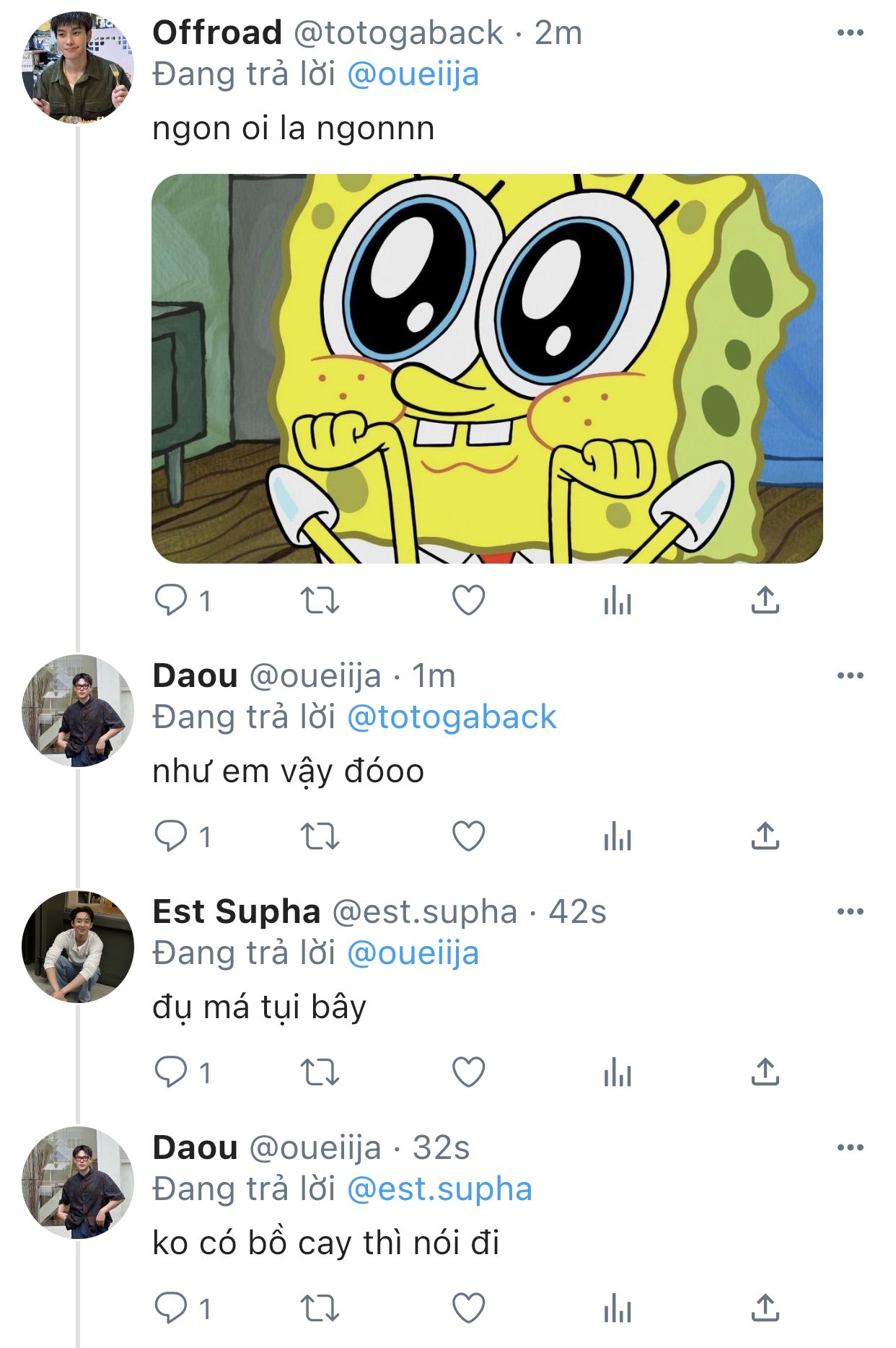Open more options on Offroad's tweet

pyautogui.click(x=850, y=32)
